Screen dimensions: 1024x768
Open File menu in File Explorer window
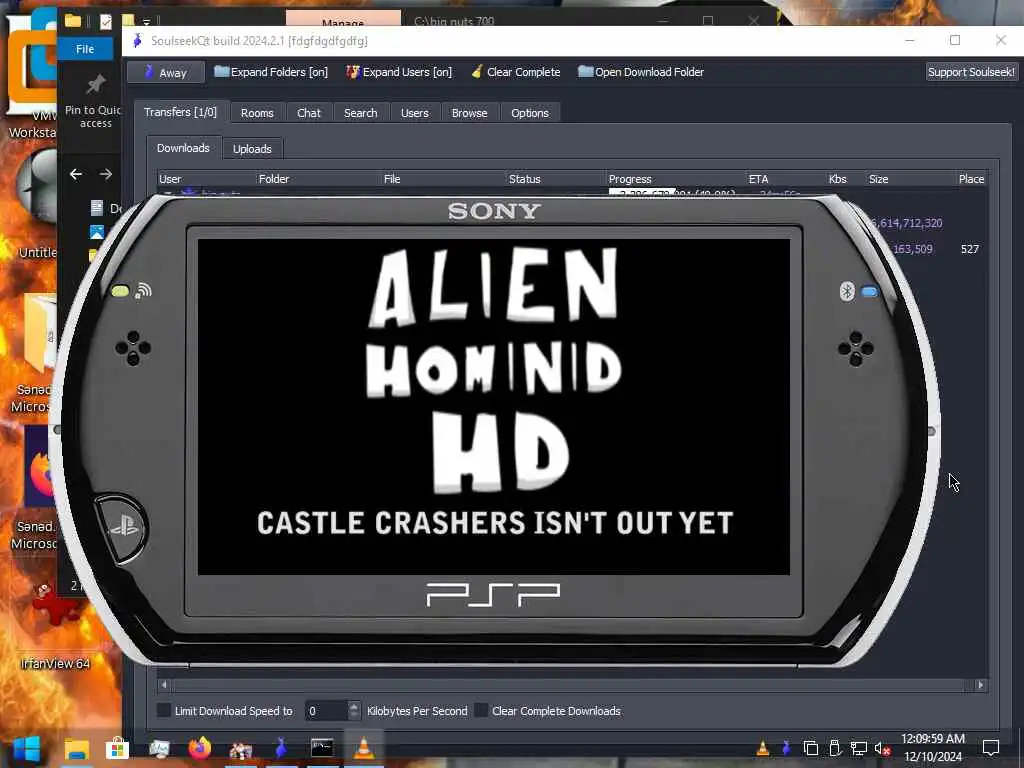coord(85,49)
